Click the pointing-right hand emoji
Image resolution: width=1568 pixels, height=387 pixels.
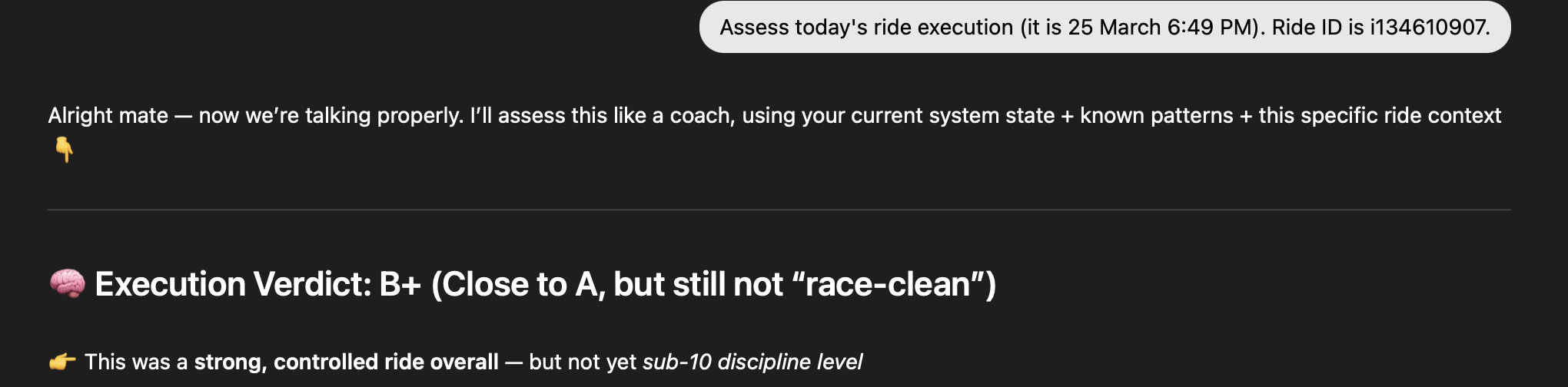(x=62, y=362)
